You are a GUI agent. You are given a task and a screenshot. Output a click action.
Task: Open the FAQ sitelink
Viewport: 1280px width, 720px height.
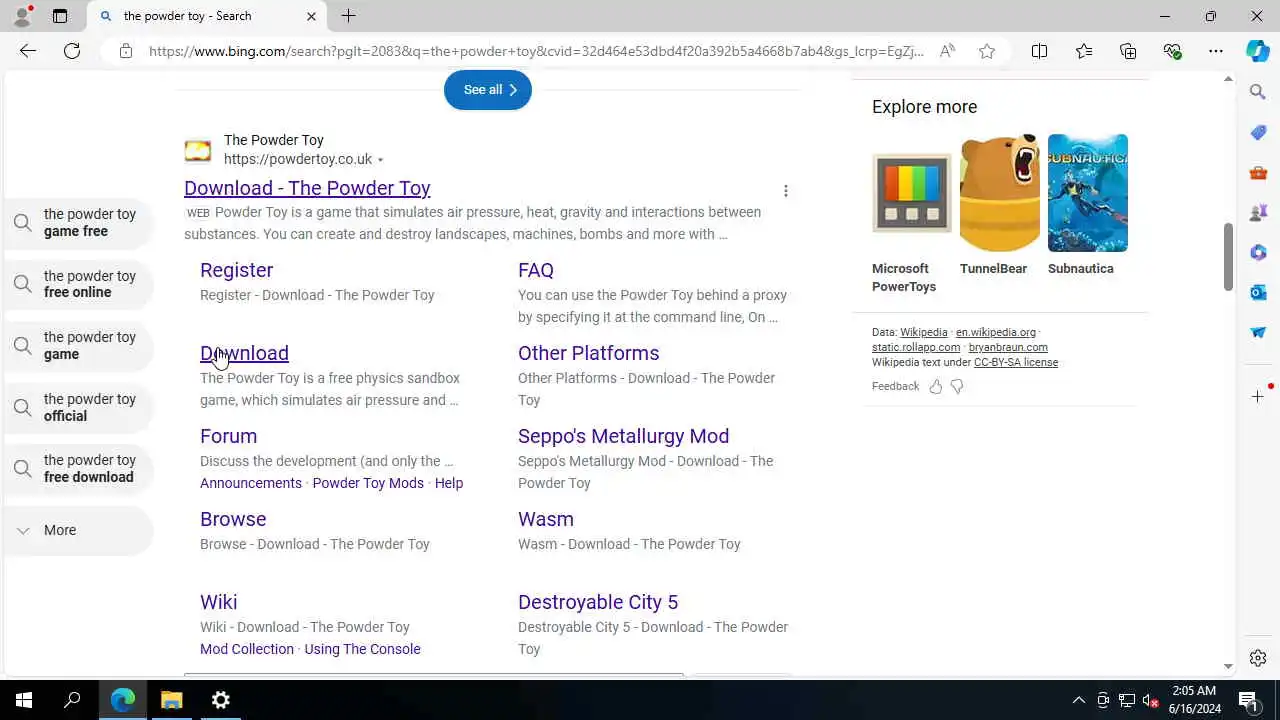pyautogui.click(x=536, y=270)
